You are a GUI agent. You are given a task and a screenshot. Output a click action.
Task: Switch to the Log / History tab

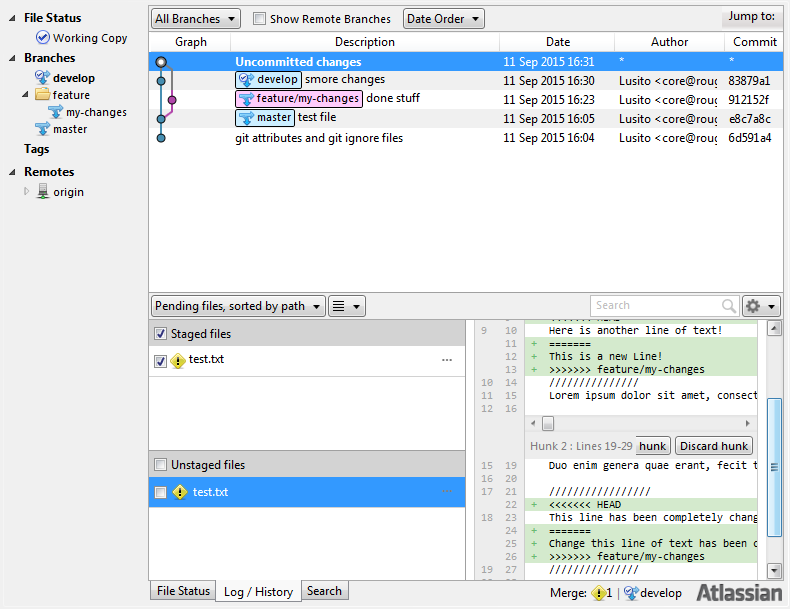point(258,592)
